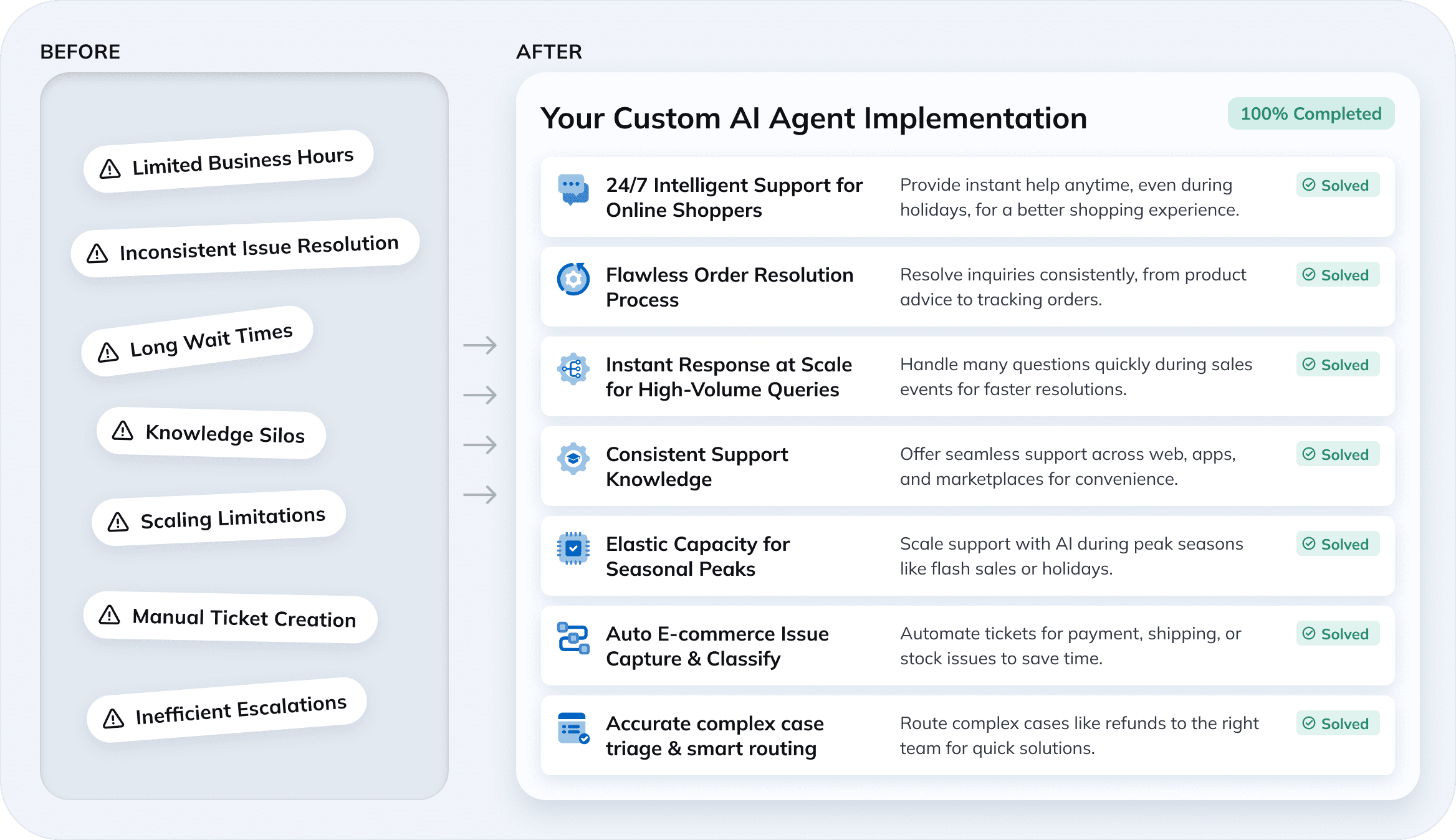1456x840 pixels.
Task: Click the second arrow pointing to After panel
Action: (480, 394)
